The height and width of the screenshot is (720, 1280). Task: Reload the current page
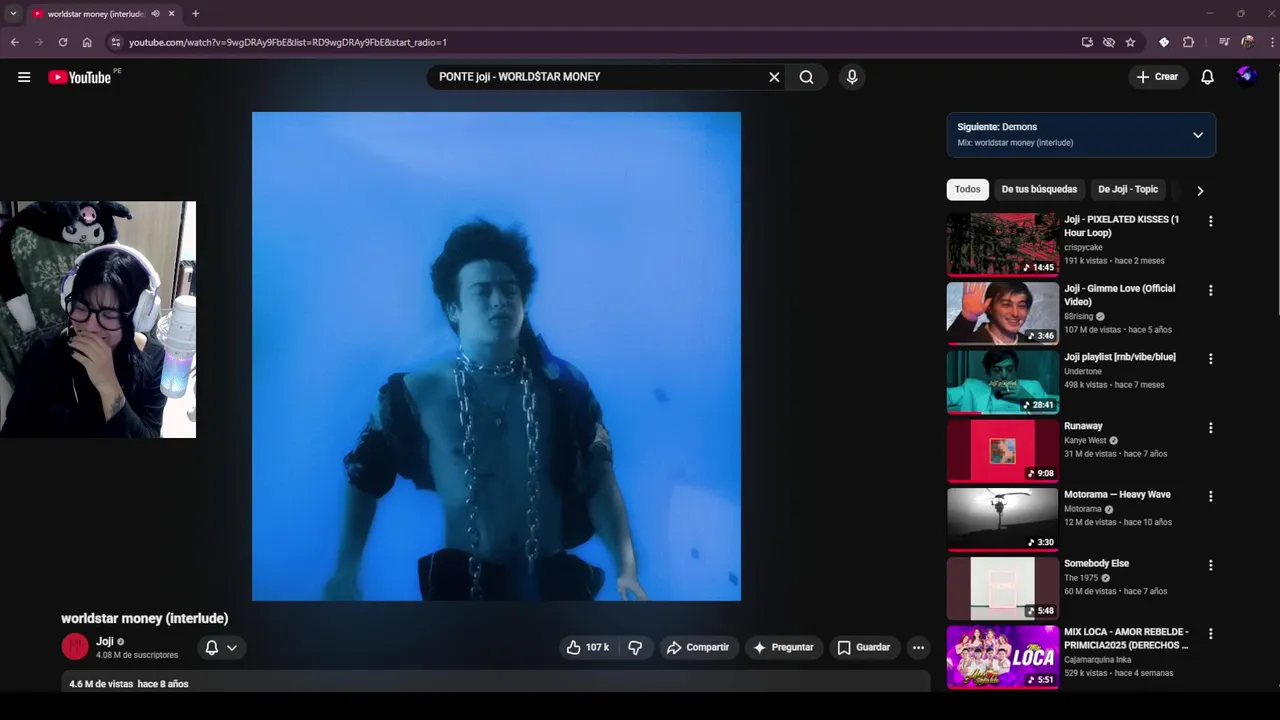pos(63,42)
